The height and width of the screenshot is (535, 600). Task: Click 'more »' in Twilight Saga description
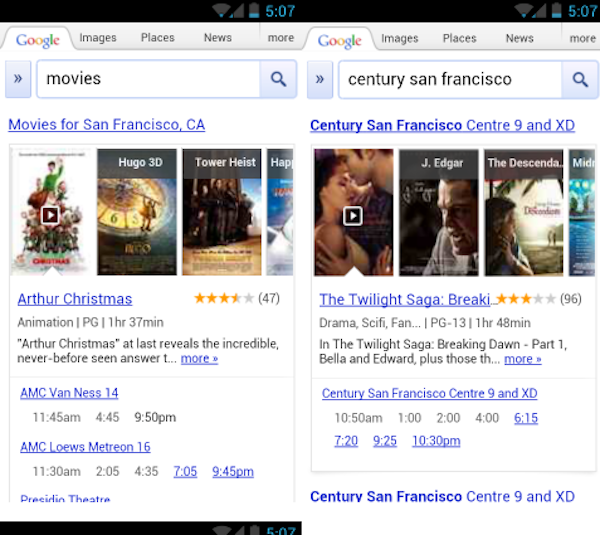coord(523,359)
